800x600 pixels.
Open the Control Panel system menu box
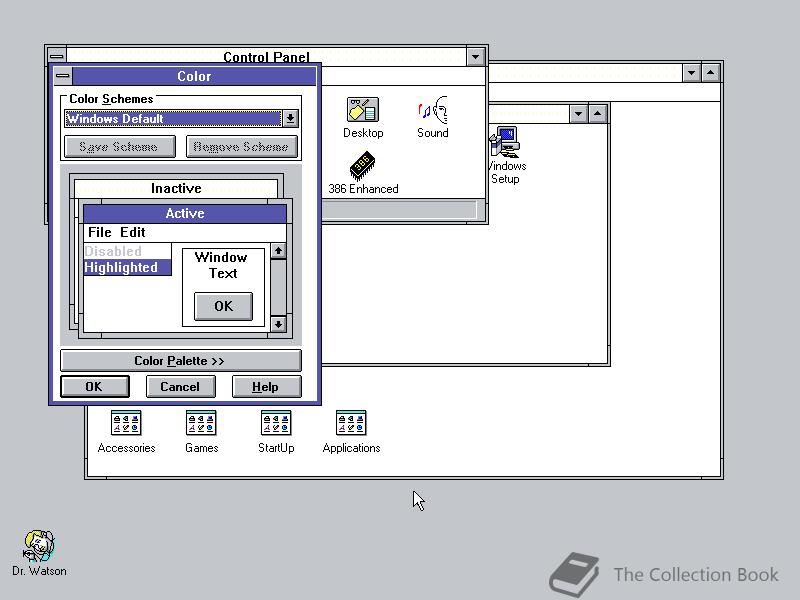point(57,56)
